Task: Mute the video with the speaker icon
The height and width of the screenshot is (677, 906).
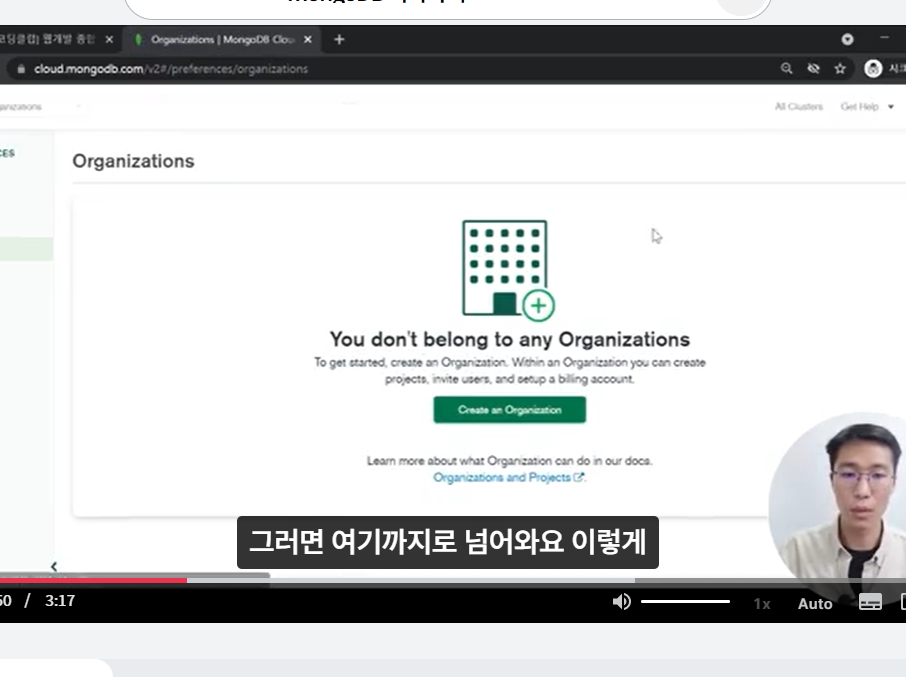Action: pyautogui.click(x=622, y=602)
